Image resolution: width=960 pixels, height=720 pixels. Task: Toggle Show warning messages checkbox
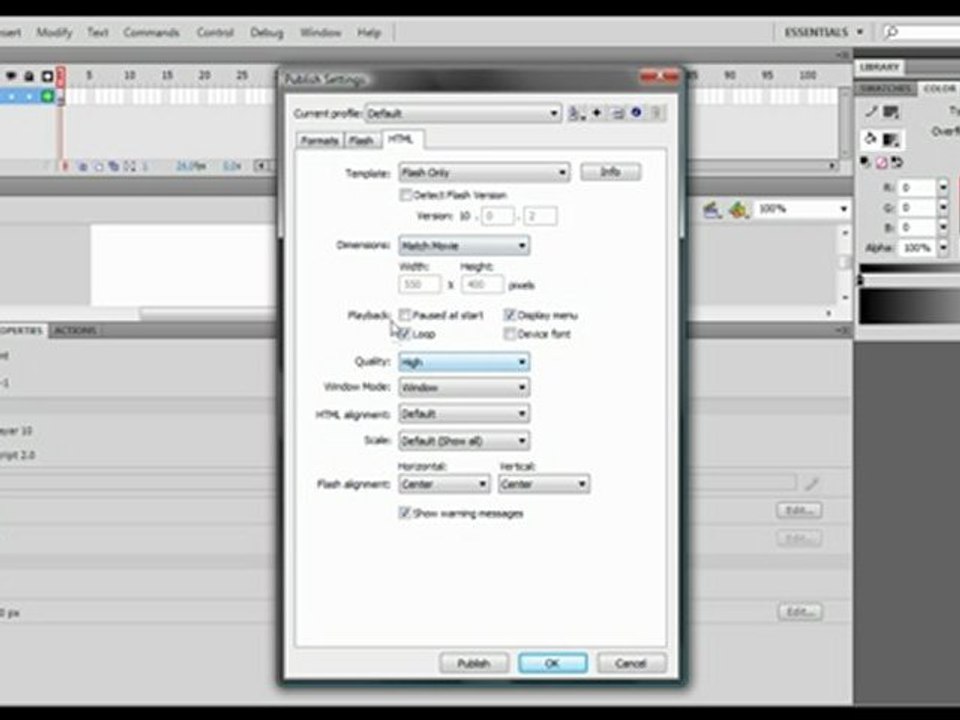pyautogui.click(x=404, y=512)
